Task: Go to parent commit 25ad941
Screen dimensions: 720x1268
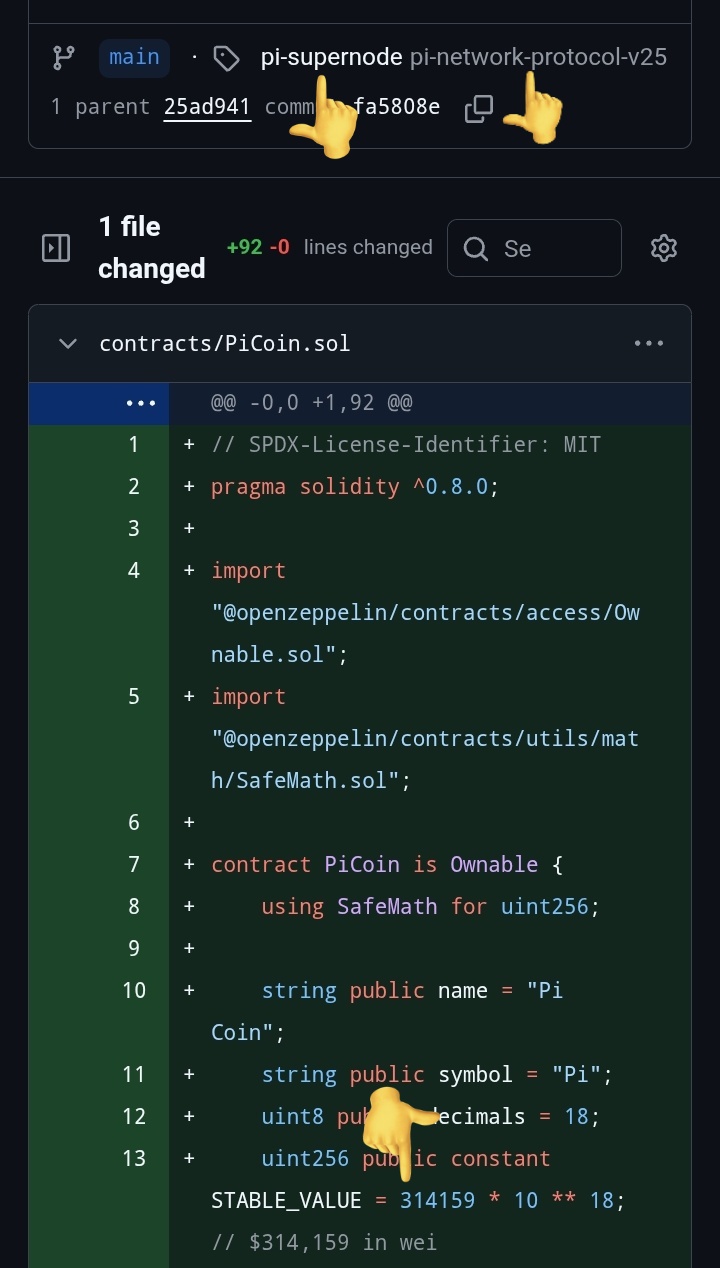Action: click(207, 107)
